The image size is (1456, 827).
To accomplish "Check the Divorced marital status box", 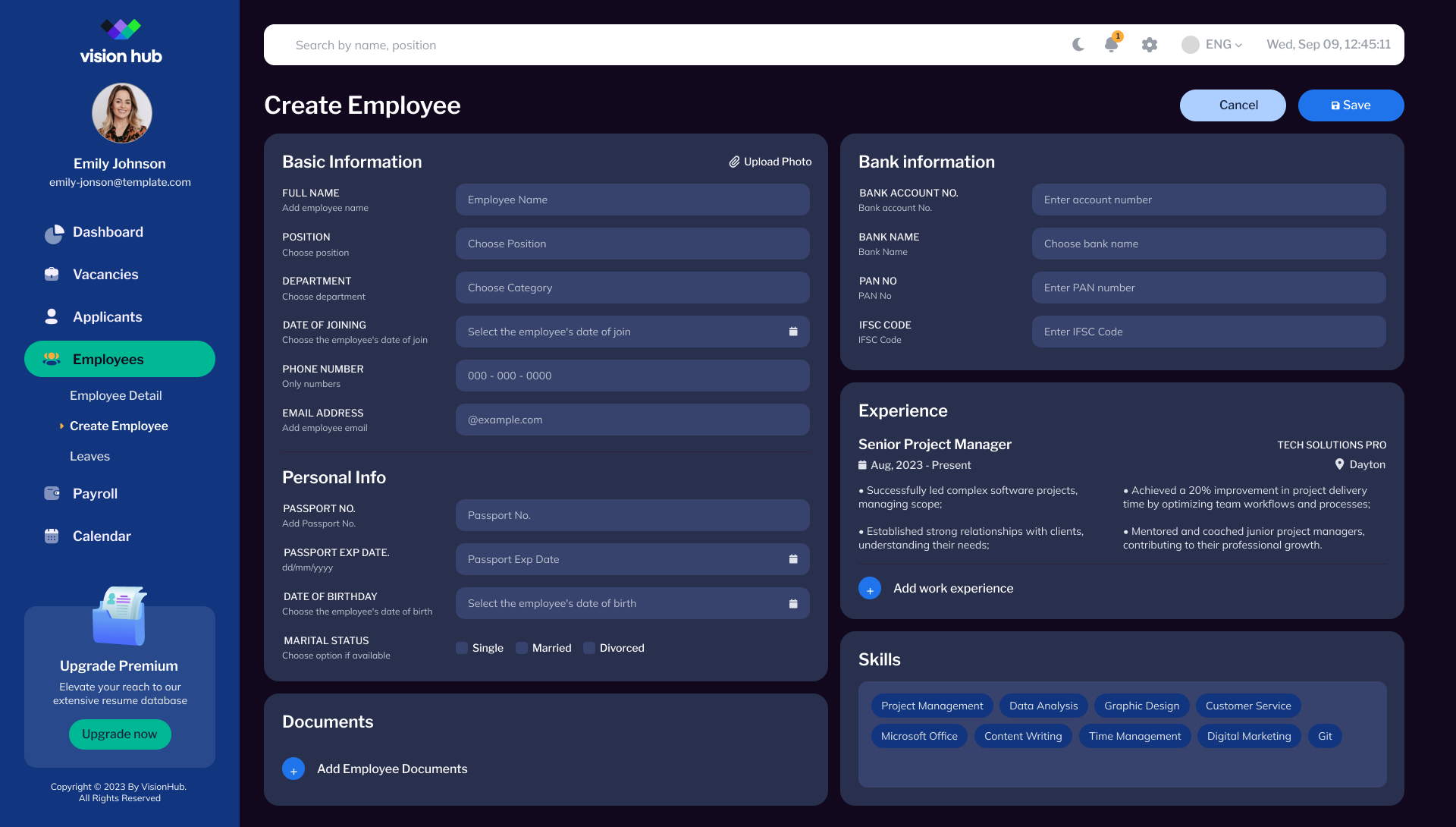I will pyautogui.click(x=589, y=648).
